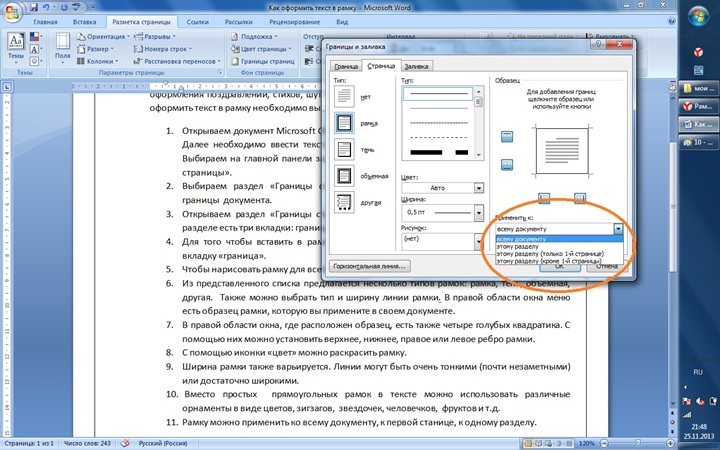Click Русский (Россия) language in status bar
Viewport: 720px width, 450px height.
coord(163,444)
